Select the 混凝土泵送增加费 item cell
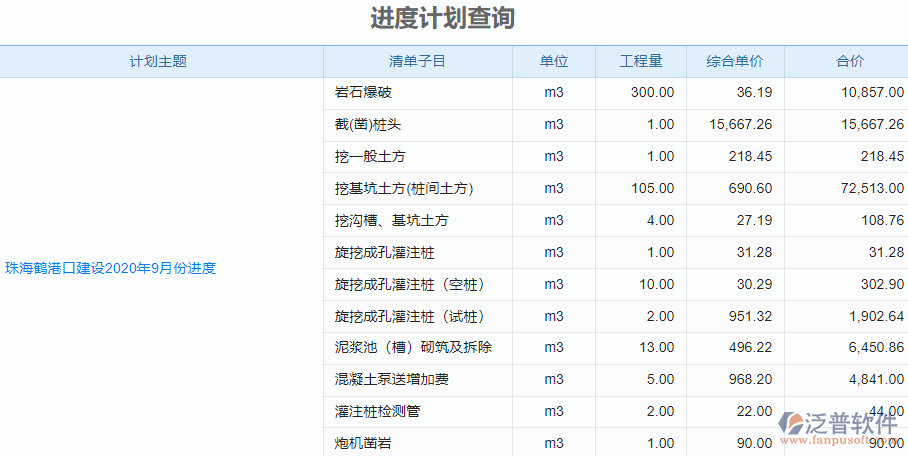 pyautogui.click(x=418, y=380)
